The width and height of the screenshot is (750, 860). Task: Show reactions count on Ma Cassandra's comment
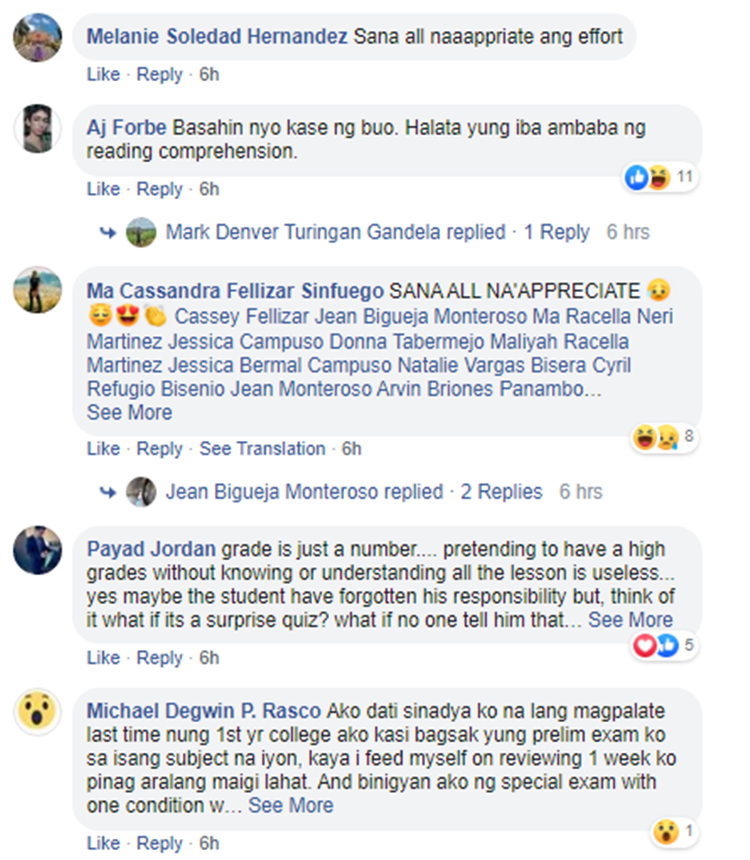click(665, 437)
